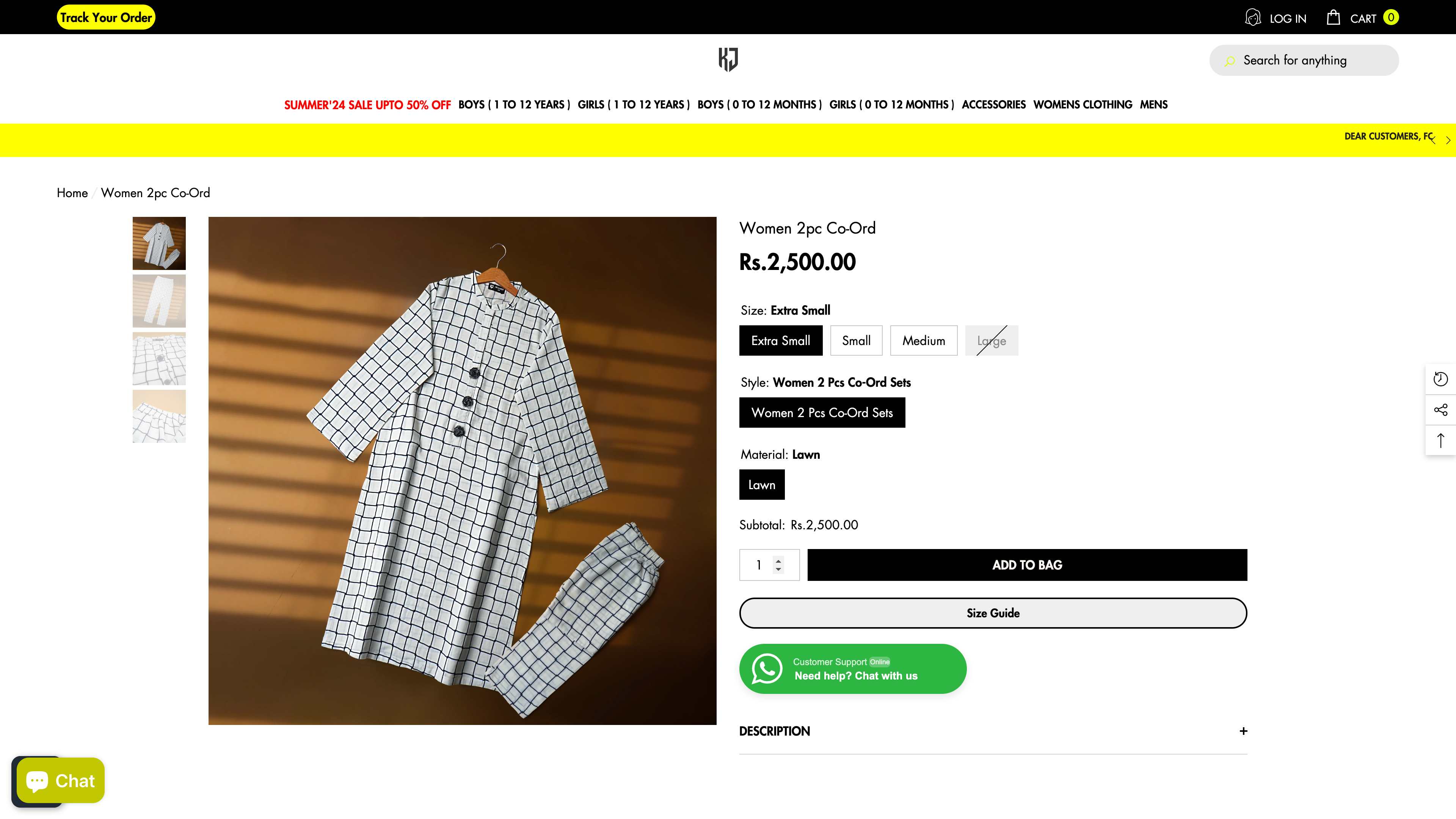The height and width of the screenshot is (819, 1456).
Task: Open WhatsApp customer support chat
Action: (852, 668)
